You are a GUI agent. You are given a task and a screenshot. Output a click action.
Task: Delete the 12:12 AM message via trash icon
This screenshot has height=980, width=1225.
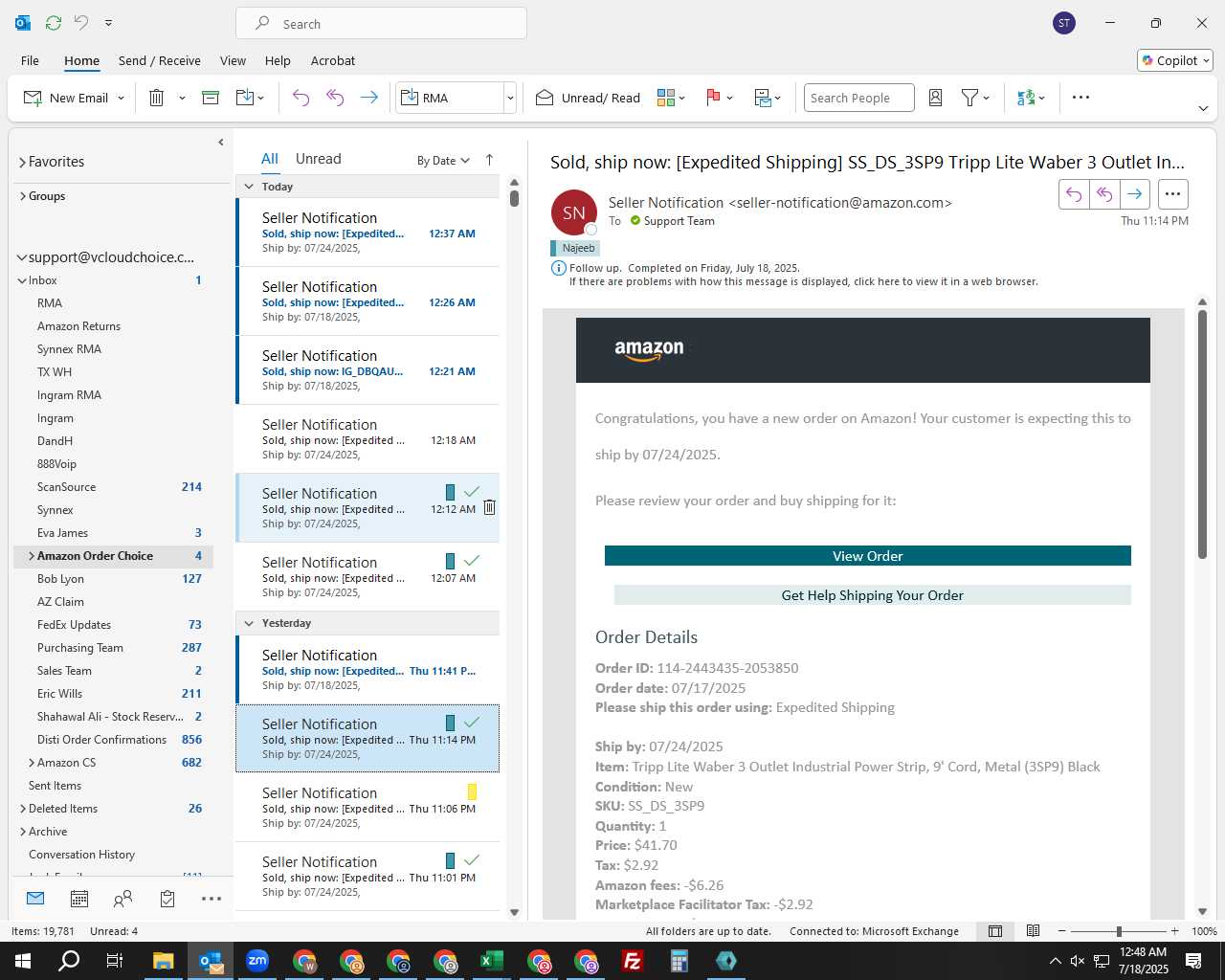[x=489, y=508]
